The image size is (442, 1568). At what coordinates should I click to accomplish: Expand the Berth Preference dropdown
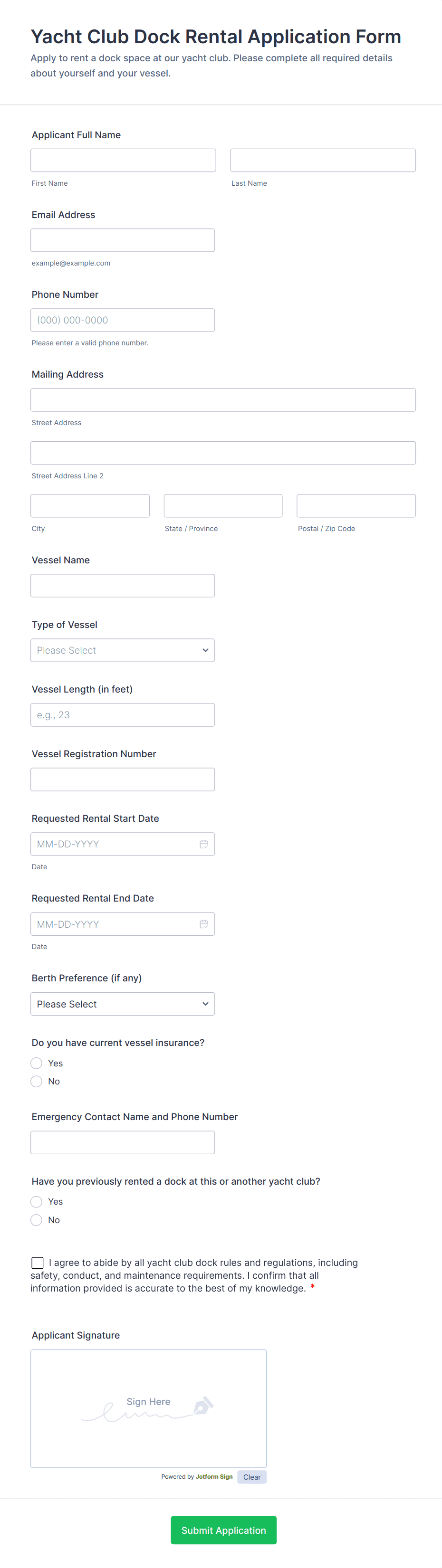coord(122,1004)
